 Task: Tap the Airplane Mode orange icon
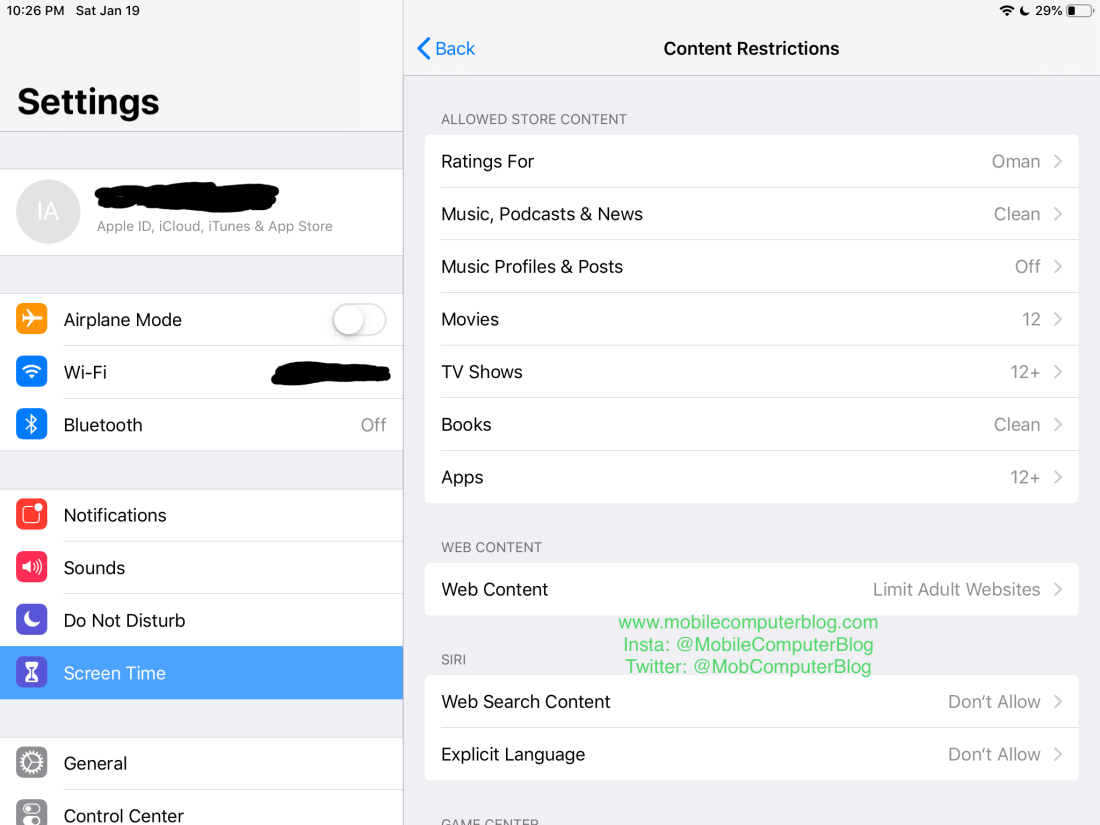(32, 319)
